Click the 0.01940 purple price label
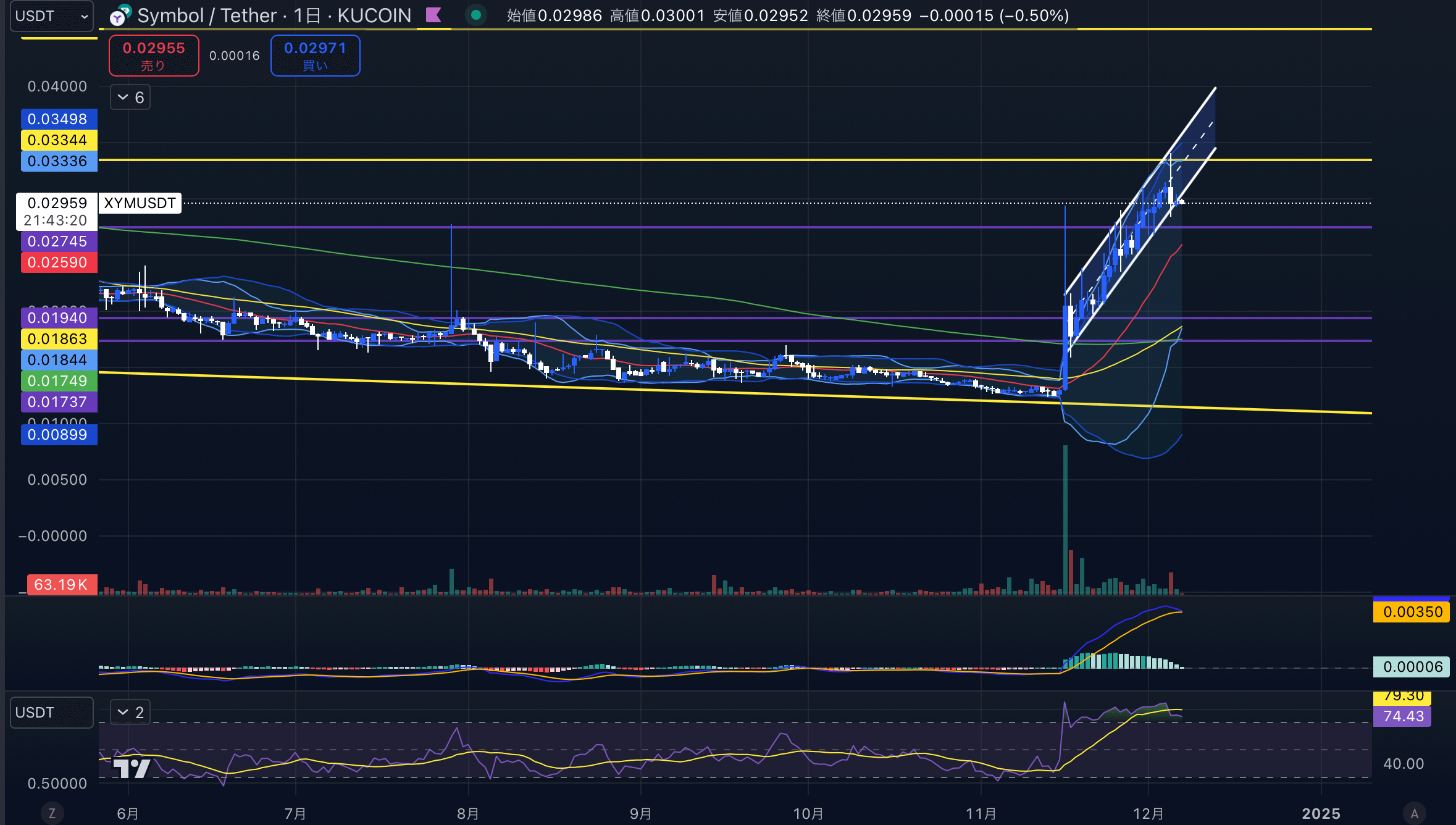Image resolution: width=1456 pixels, height=825 pixels. pyautogui.click(x=59, y=318)
